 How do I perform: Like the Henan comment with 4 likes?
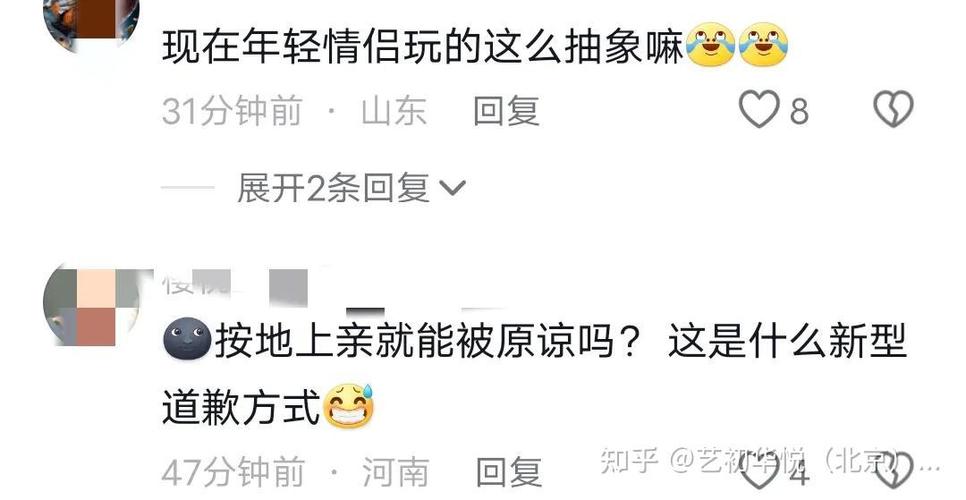[759, 473]
